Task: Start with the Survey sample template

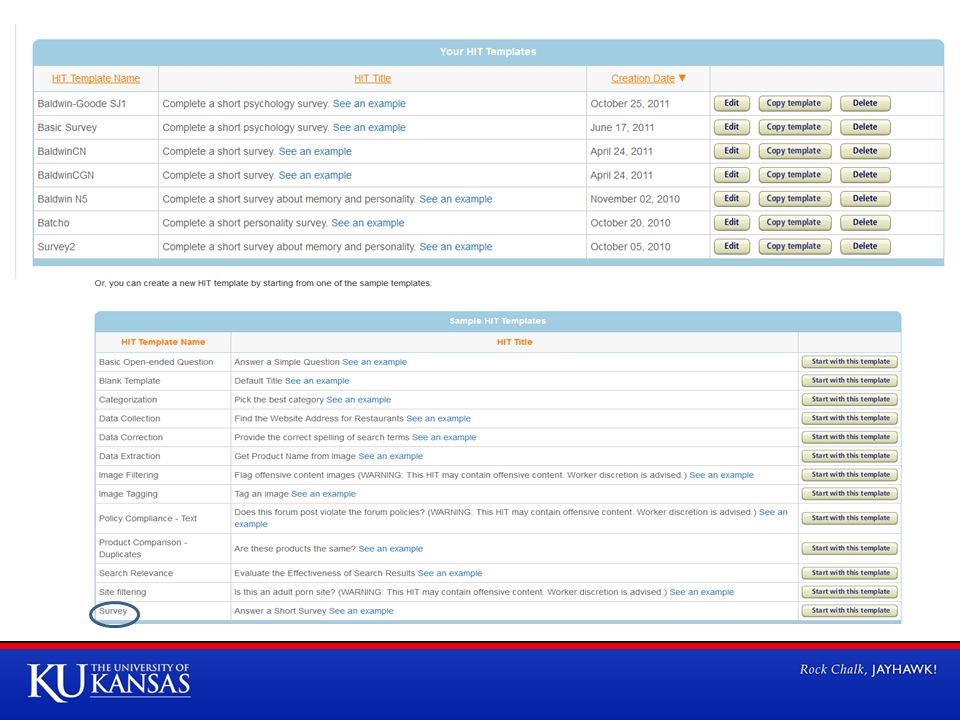Action: (850, 611)
